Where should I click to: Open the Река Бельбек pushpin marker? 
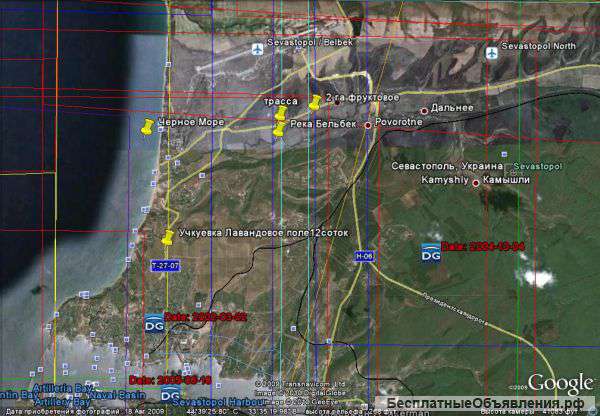point(279,128)
